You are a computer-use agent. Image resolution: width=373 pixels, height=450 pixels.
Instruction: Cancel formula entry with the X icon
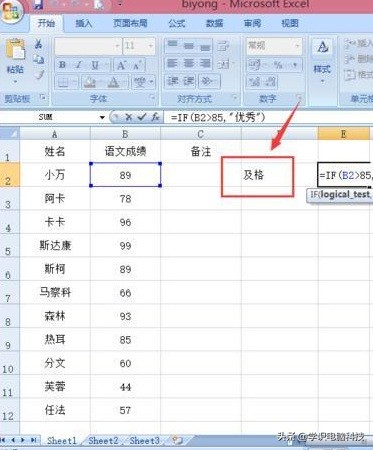(x=129, y=117)
